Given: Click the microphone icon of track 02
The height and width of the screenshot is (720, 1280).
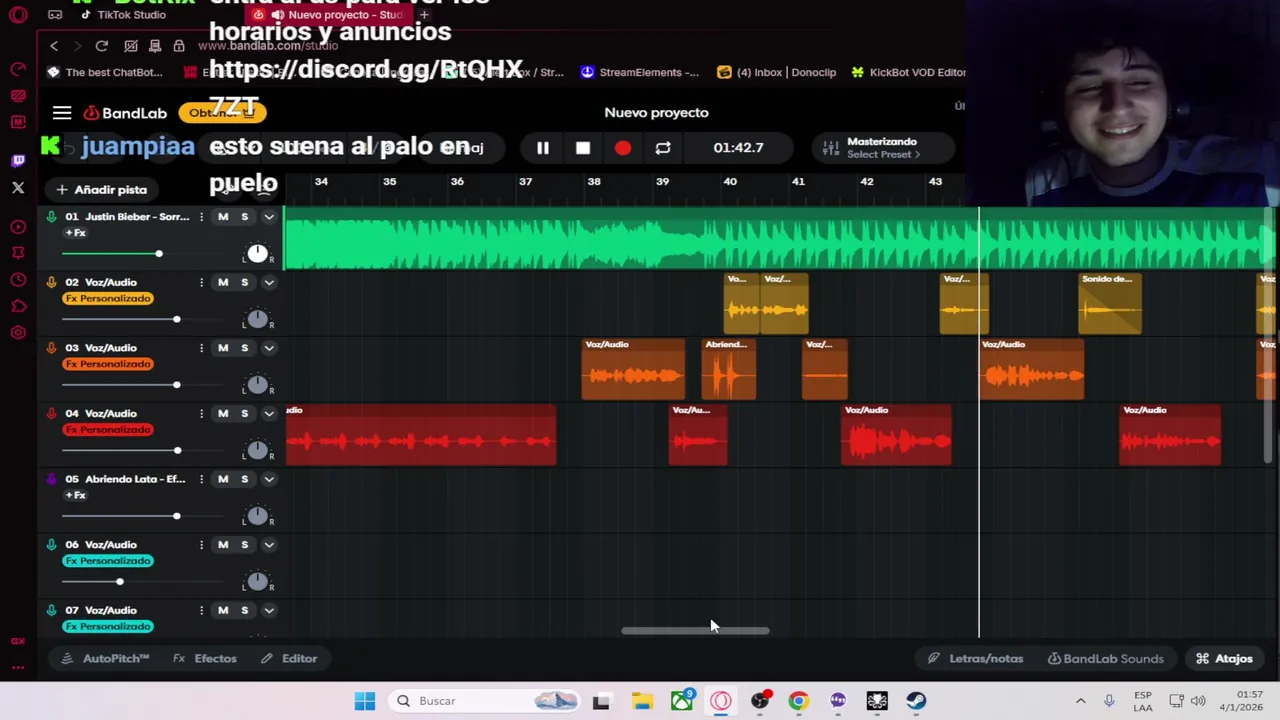Looking at the screenshot, I should pos(51,282).
